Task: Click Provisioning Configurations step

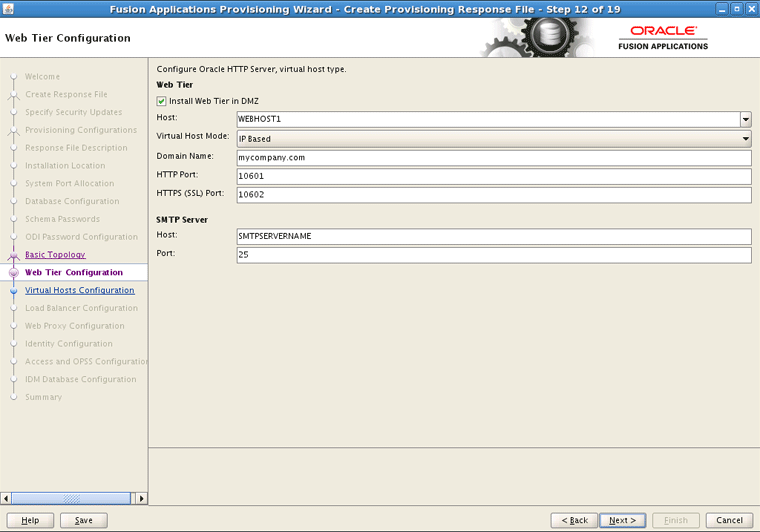Action: click(x=81, y=130)
